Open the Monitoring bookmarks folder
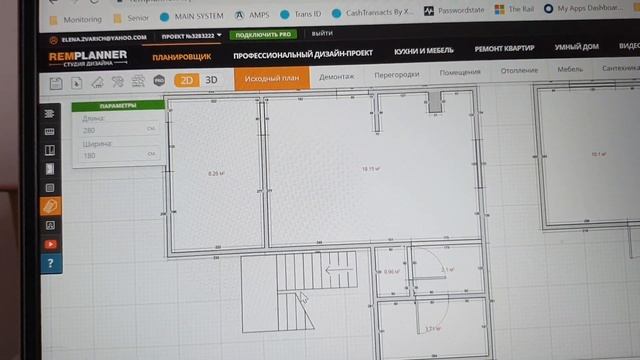This screenshot has width=640, height=360. pyautogui.click(x=76, y=20)
